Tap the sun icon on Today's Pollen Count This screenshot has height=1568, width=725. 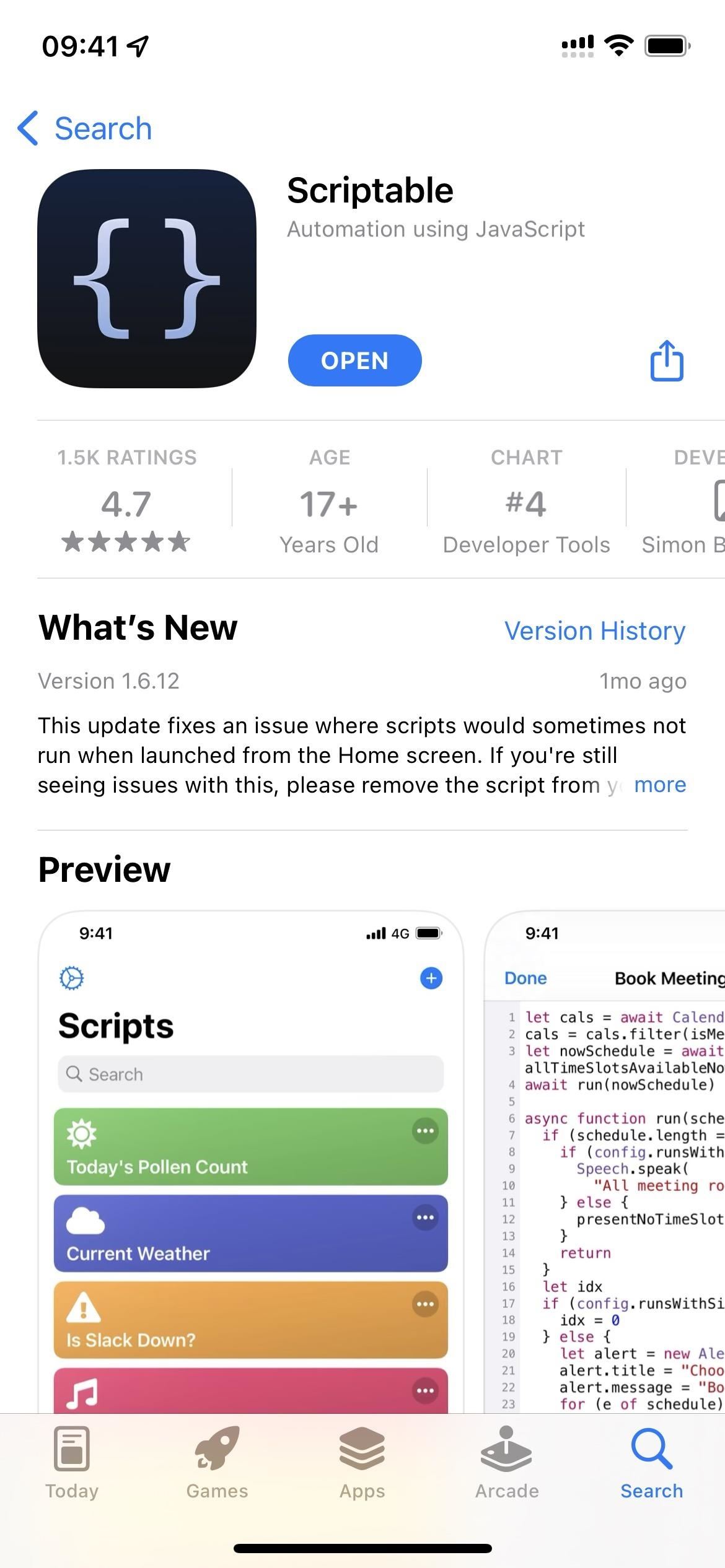tap(82, 1134)
